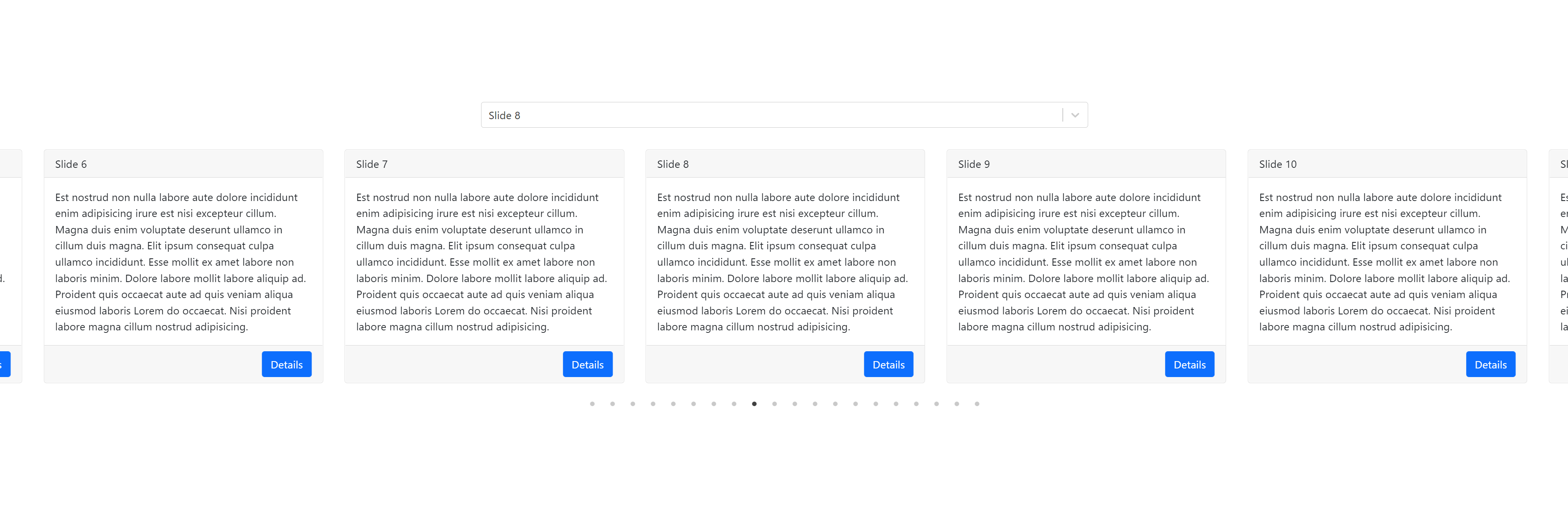Click Details button on Slide 8 card
This screenshot has height=506, width=1568.
pos(888,364)
